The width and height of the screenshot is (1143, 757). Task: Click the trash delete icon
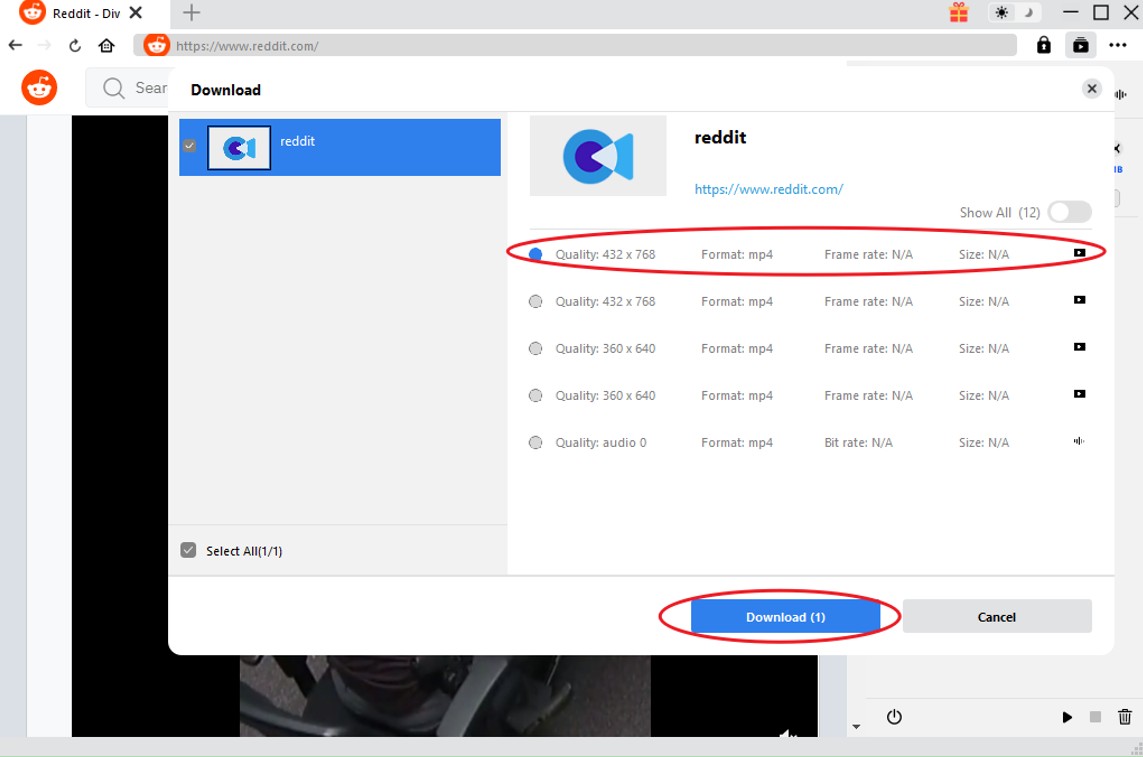(1125, 717)
